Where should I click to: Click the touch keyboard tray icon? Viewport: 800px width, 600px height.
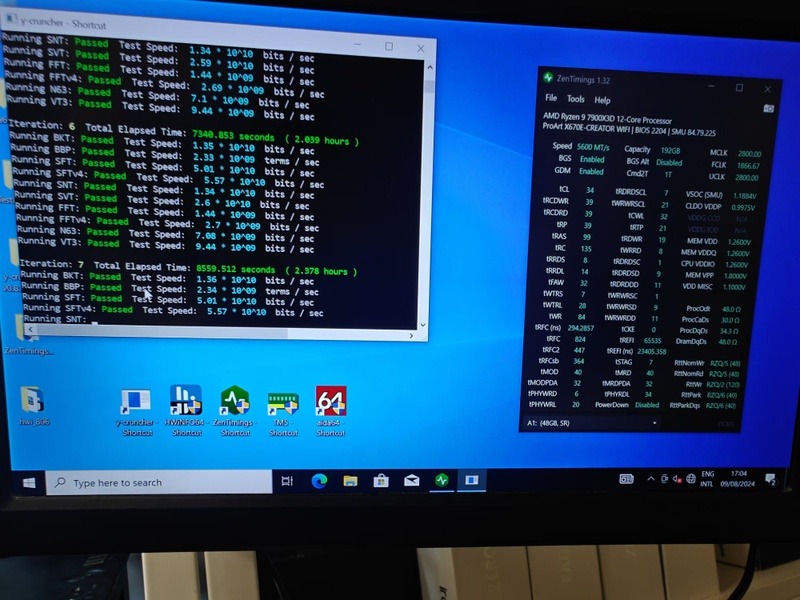click(626, 479)
